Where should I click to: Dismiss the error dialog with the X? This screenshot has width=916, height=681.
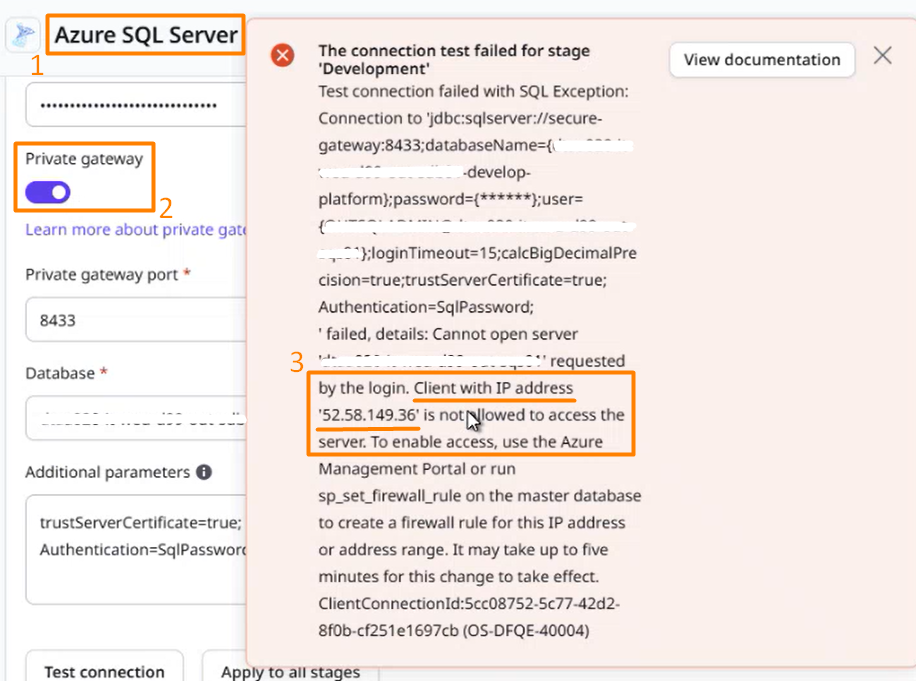pyautogui.click(x=882, y=55)
